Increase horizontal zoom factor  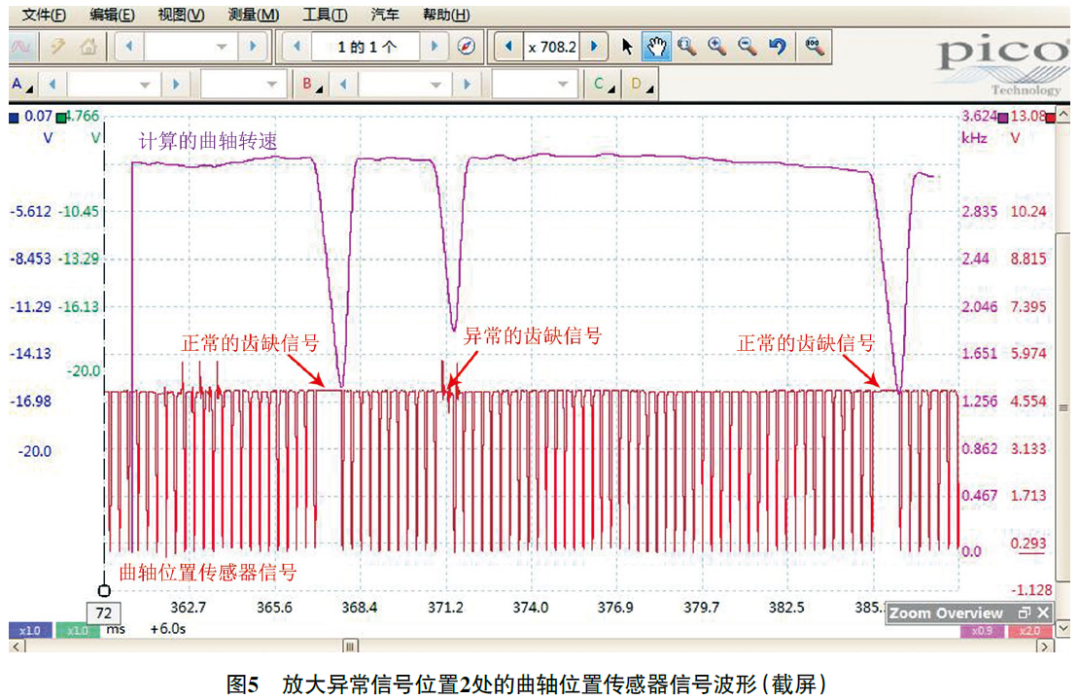(x=594, y=47)
